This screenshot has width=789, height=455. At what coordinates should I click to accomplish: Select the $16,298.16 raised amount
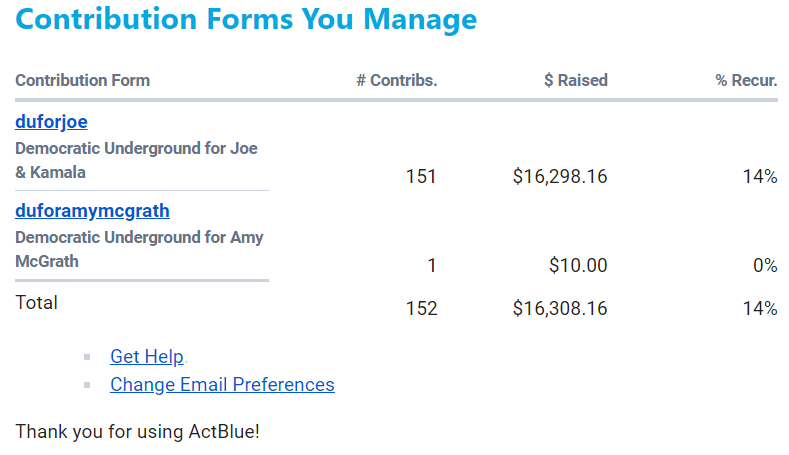pos(560,177)
